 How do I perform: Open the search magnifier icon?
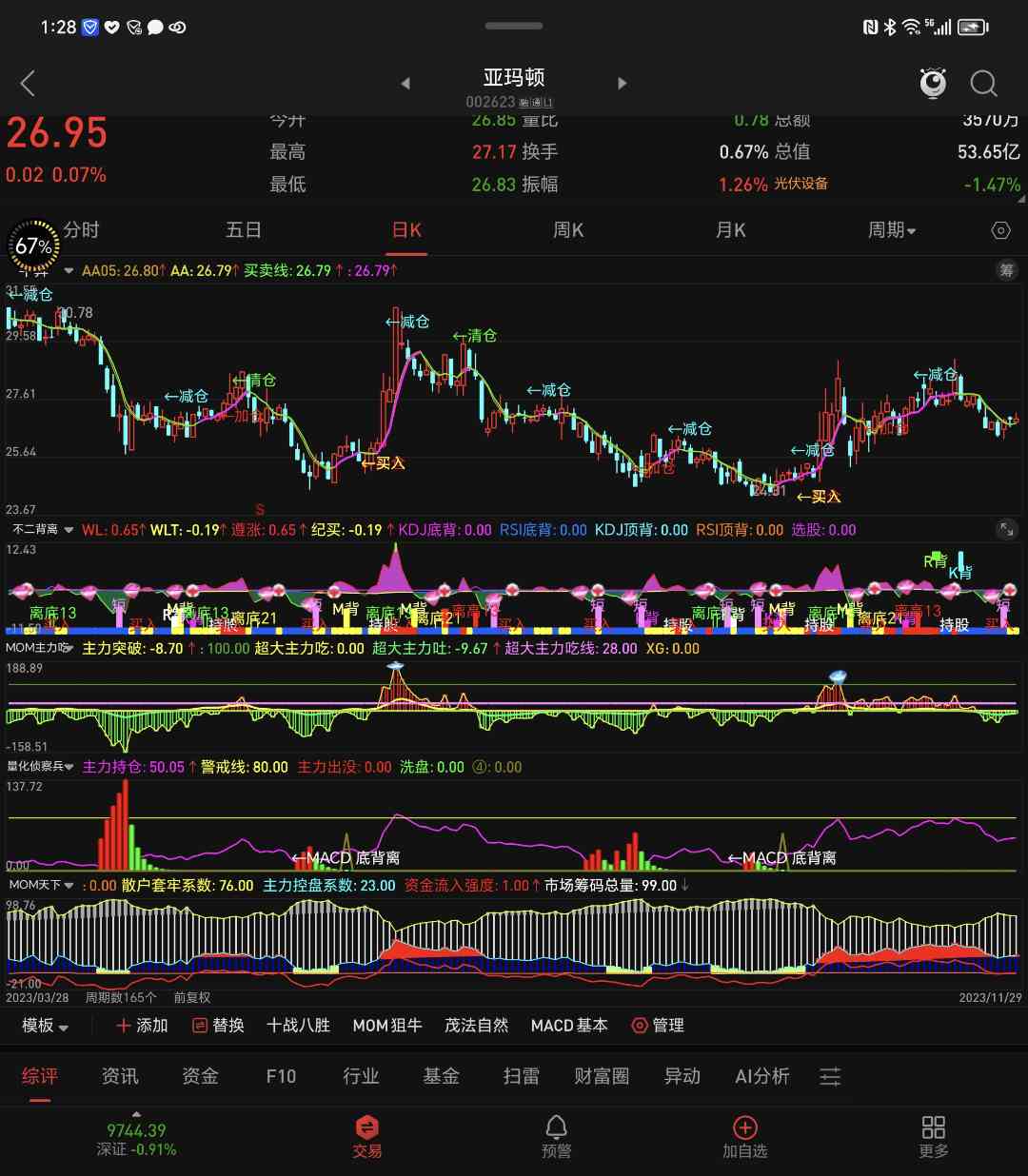click(983, 84)
